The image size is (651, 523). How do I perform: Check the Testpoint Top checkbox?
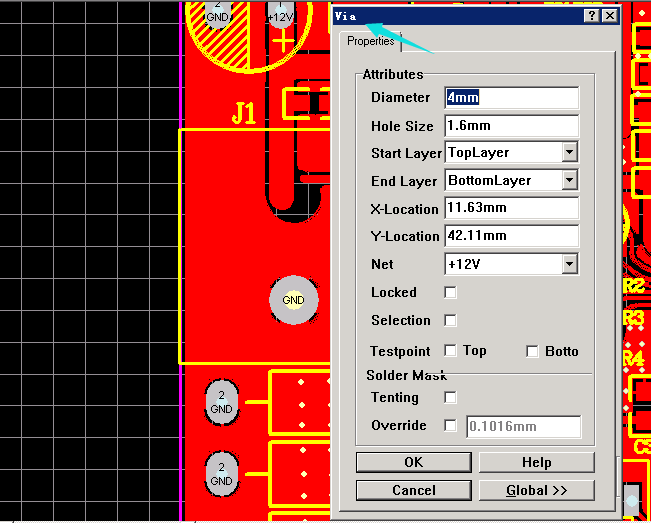point(450,351)
